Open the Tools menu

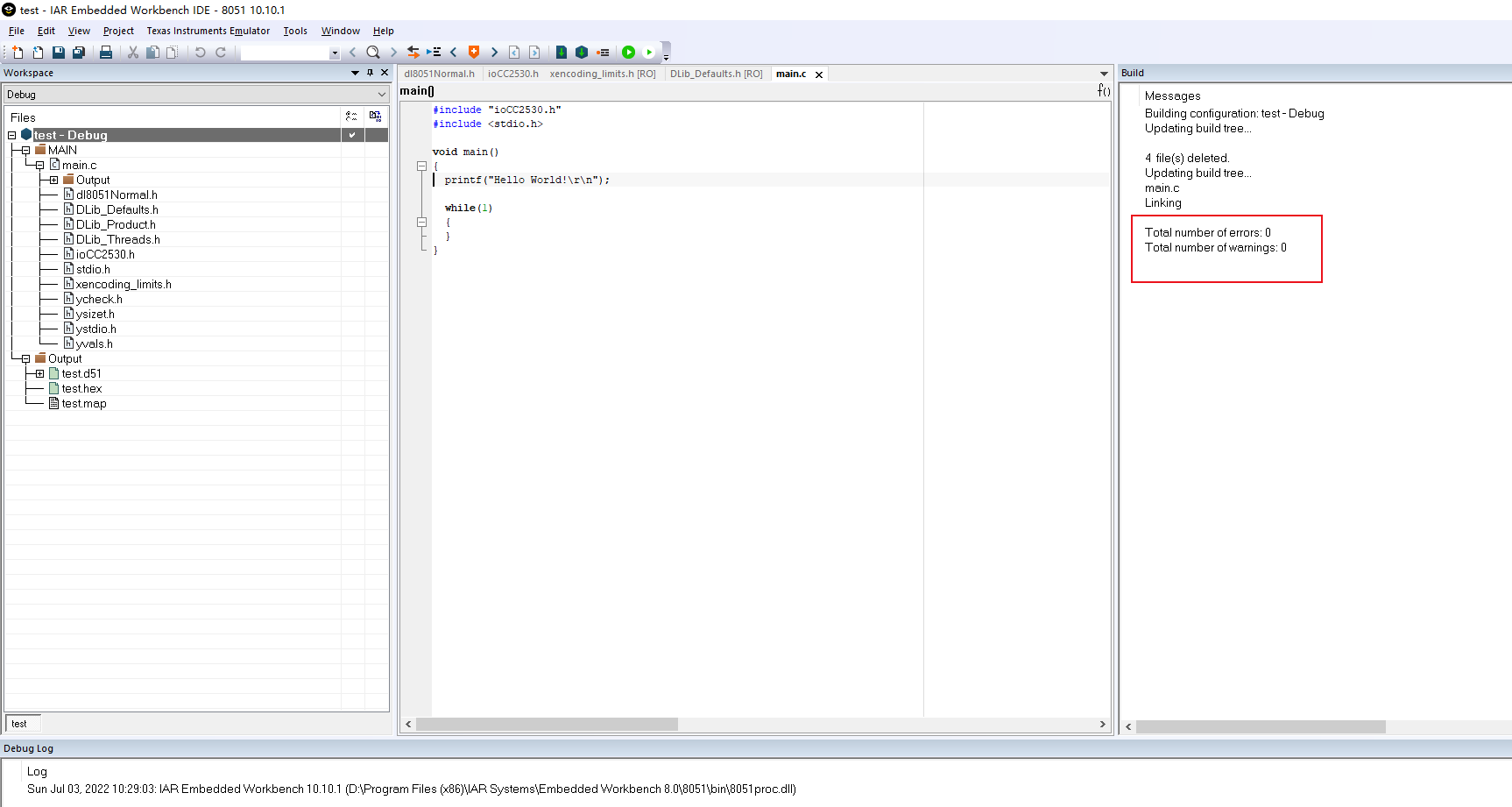click(x=295, y=31)
